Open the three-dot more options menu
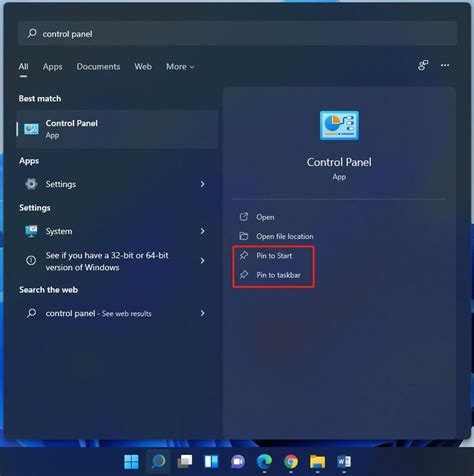Viewport: 474px width, 476px height. coord(445,65)
